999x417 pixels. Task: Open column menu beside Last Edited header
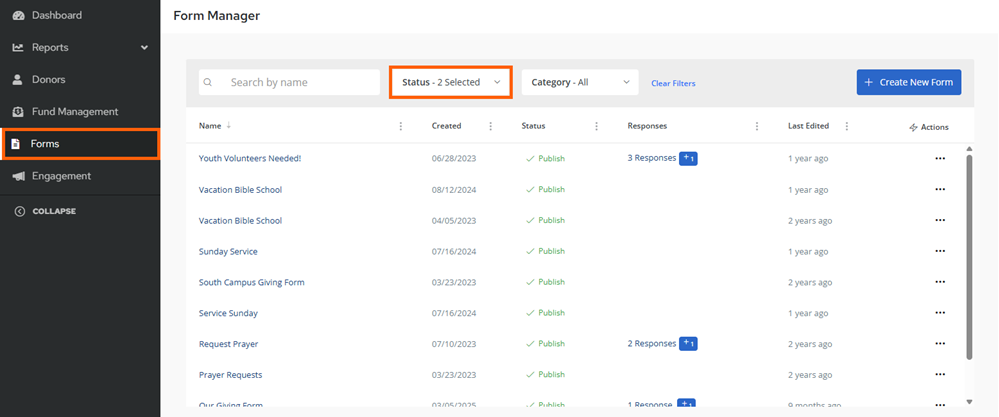click(847, 126)
